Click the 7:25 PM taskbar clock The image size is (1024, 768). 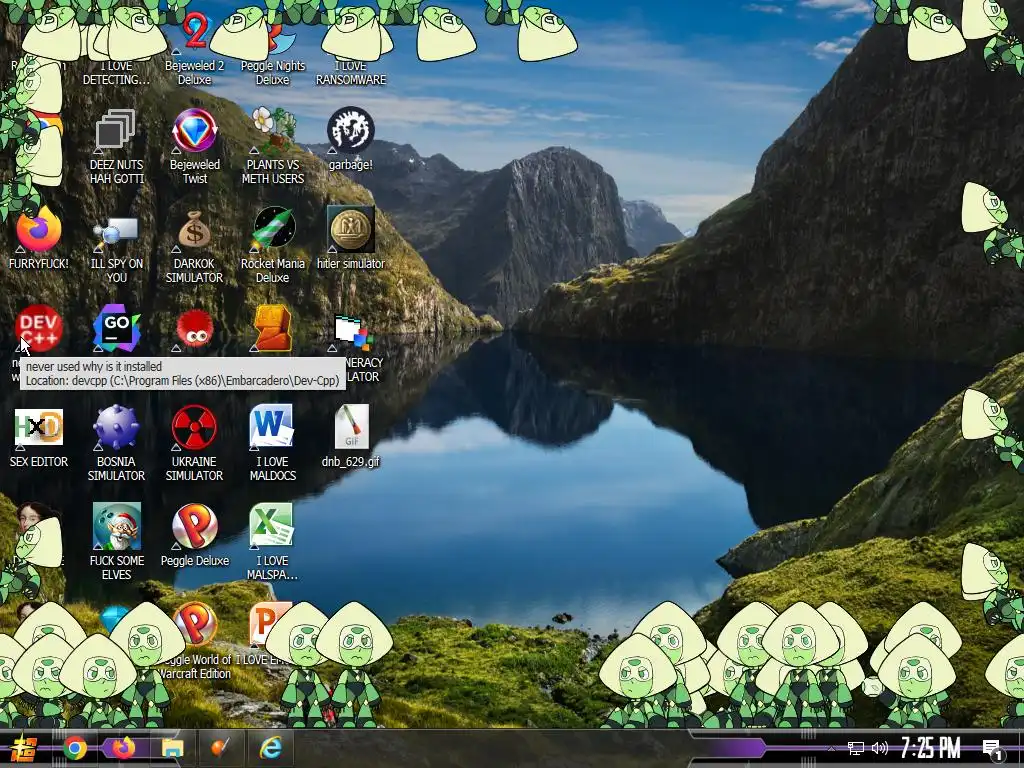tap(931, 748)
